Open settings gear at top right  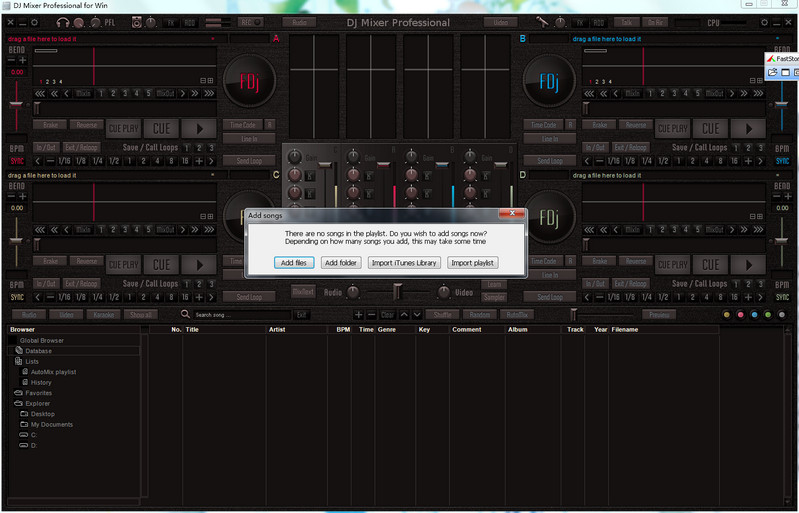764,22
